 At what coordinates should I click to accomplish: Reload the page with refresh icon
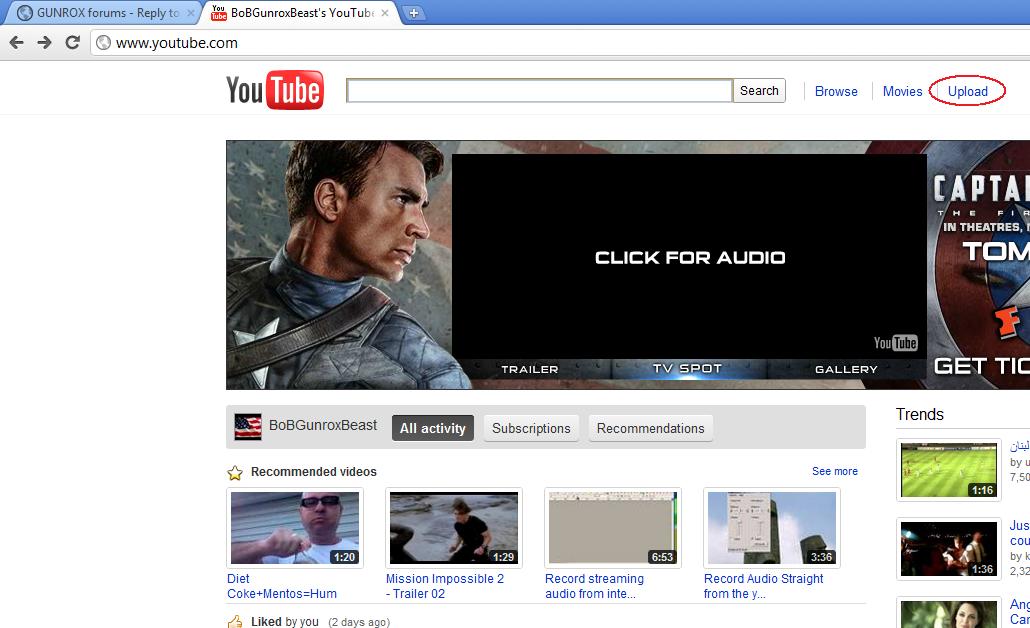(72, 42)
